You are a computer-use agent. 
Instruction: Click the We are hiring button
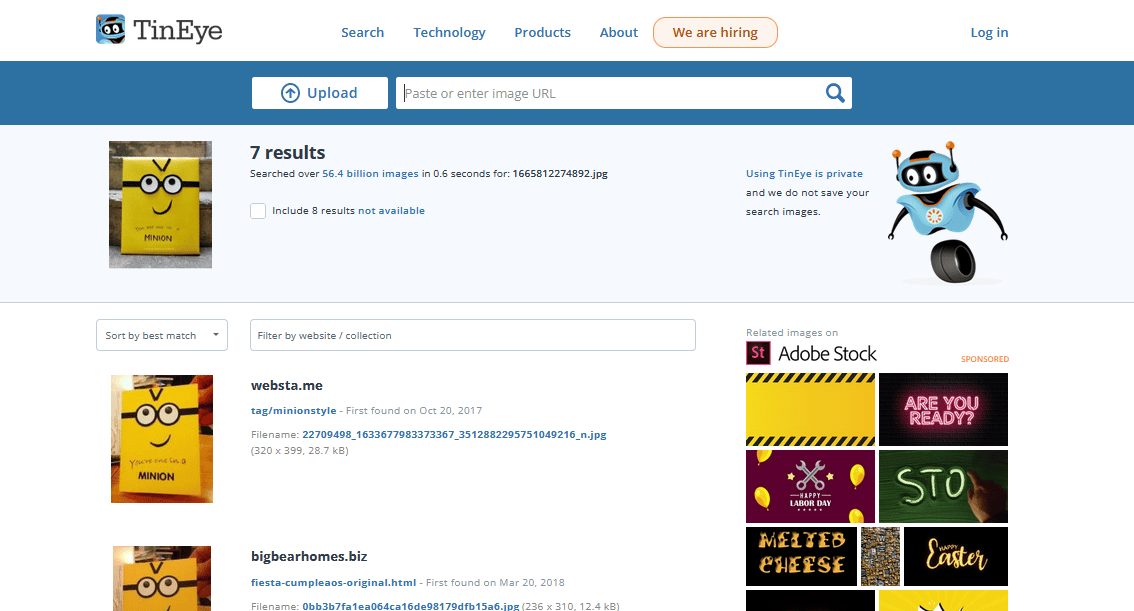pos(715,33)
